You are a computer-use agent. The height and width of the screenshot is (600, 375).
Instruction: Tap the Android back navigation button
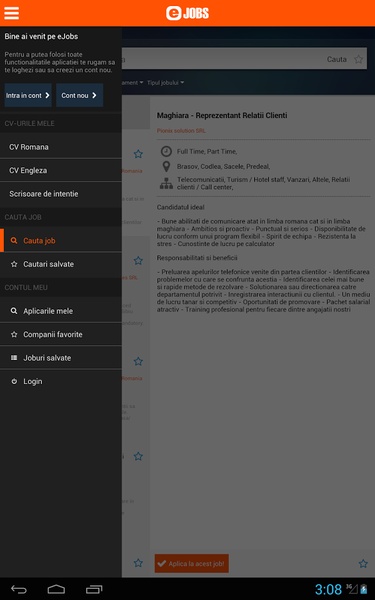(x=19, y=589)
